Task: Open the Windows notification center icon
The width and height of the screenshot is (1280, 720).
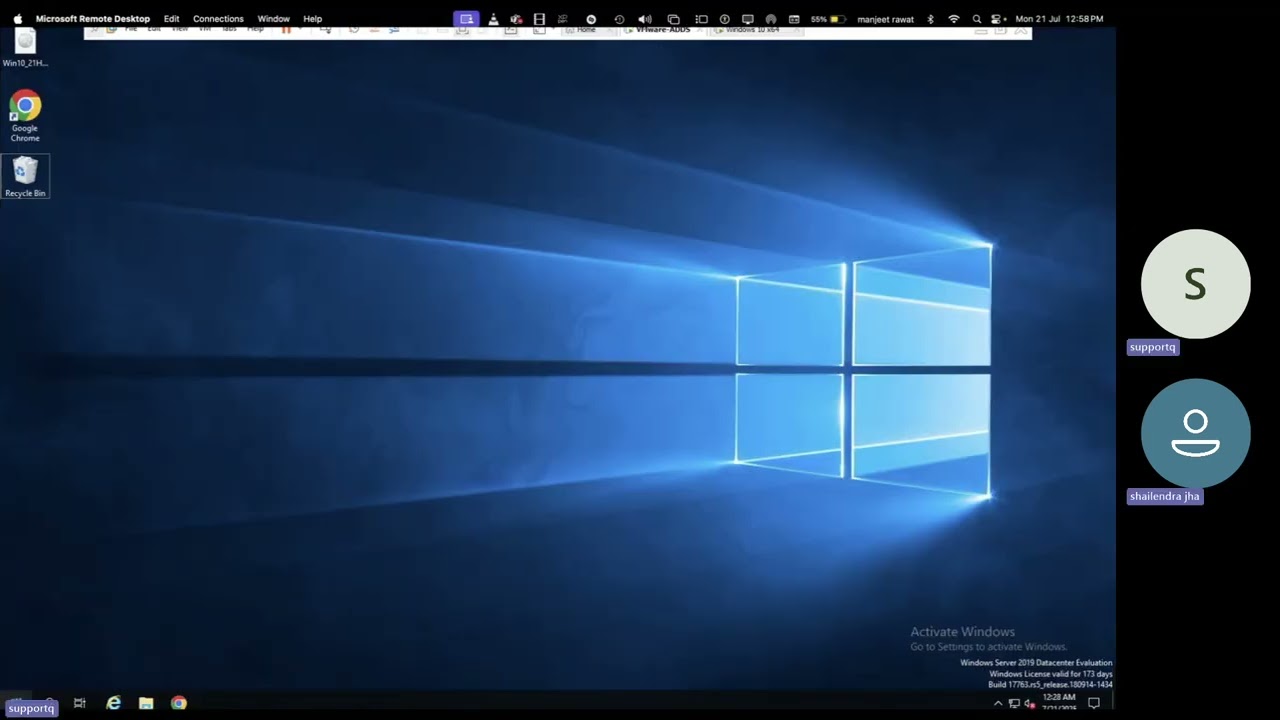Action: (1094, 703)
